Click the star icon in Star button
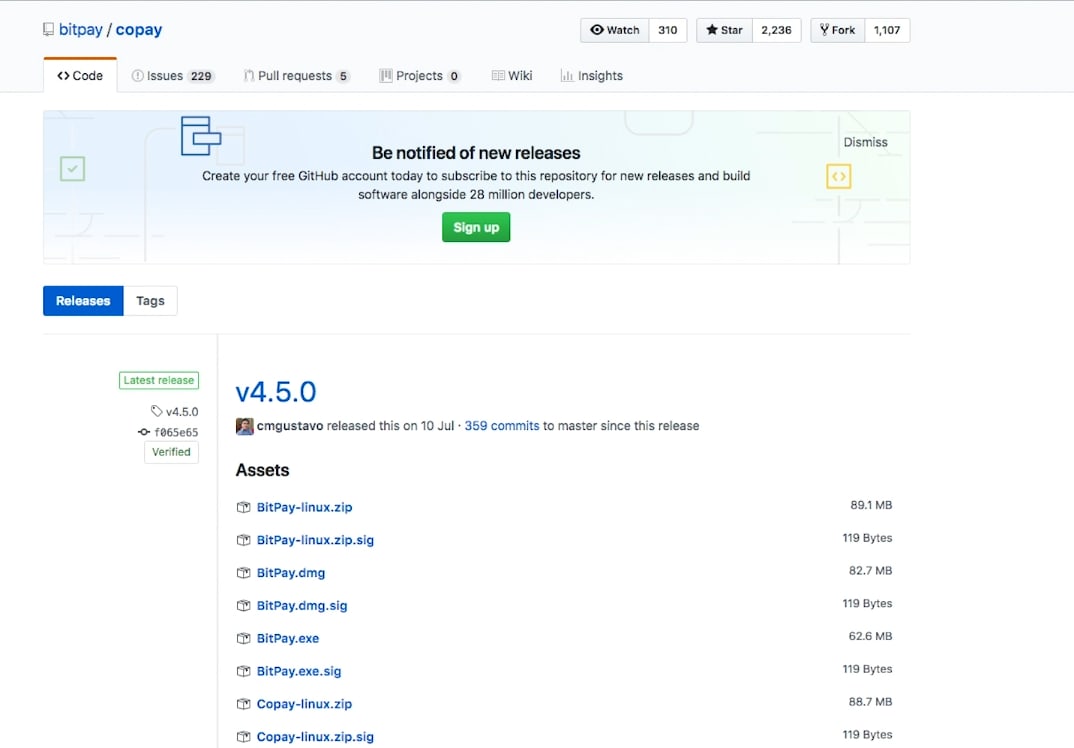Image resolution: width=1074 pixels, height=748 pixels. tap(712, 30)
